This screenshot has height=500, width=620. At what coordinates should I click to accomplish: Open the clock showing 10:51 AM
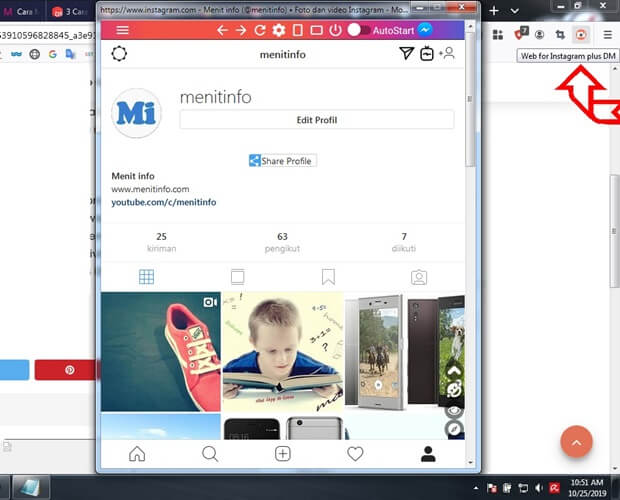coord(587,488)
